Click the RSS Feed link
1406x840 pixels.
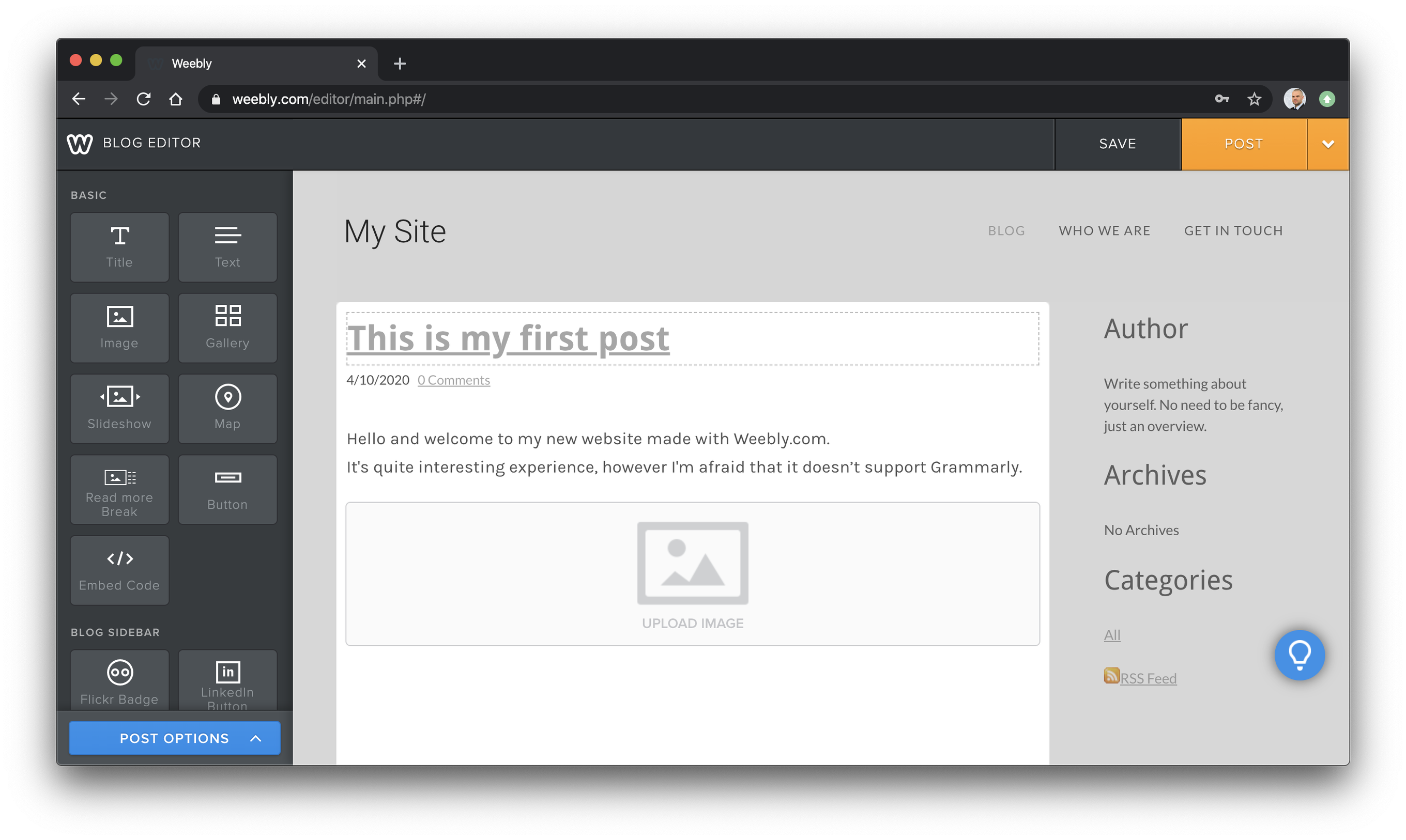(x=1149, y=678)
